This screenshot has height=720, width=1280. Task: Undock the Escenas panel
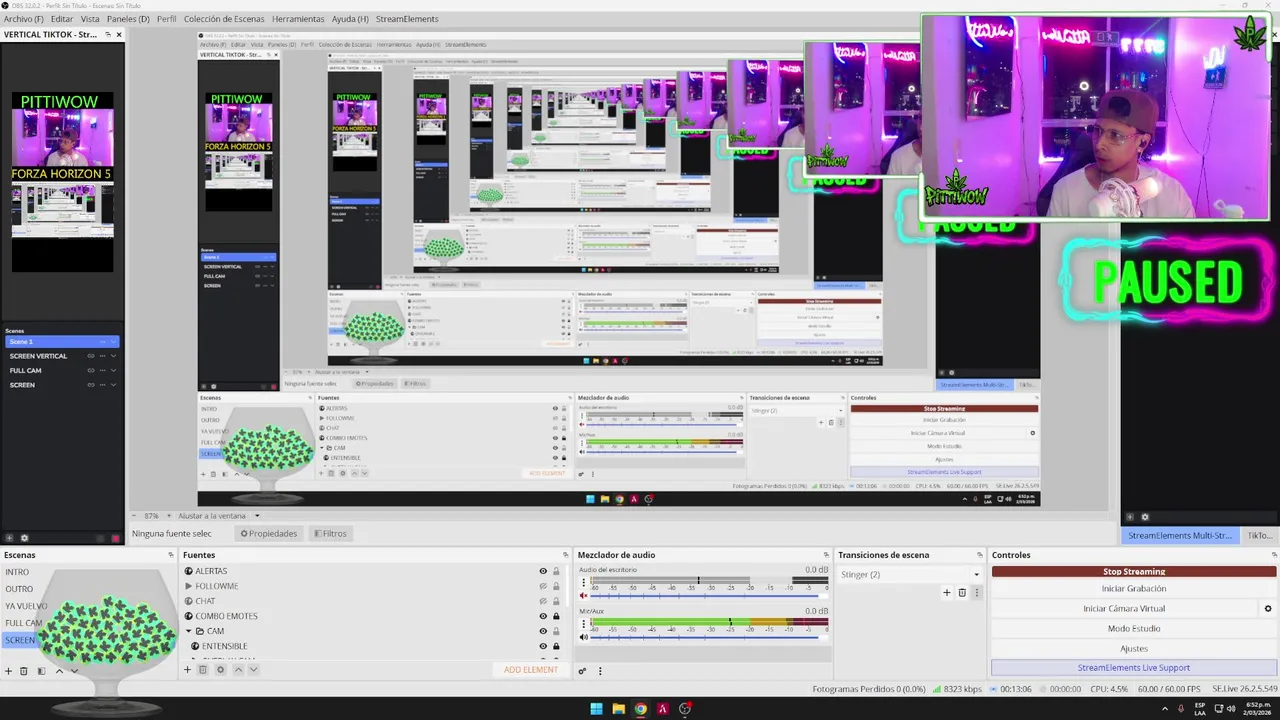pos(171,555)
